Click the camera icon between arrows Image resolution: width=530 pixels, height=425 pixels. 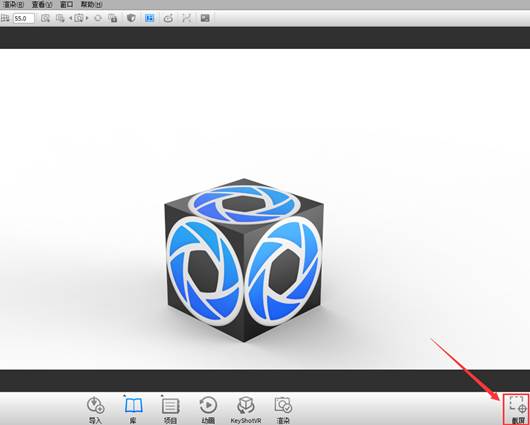(x=79, y=18)
